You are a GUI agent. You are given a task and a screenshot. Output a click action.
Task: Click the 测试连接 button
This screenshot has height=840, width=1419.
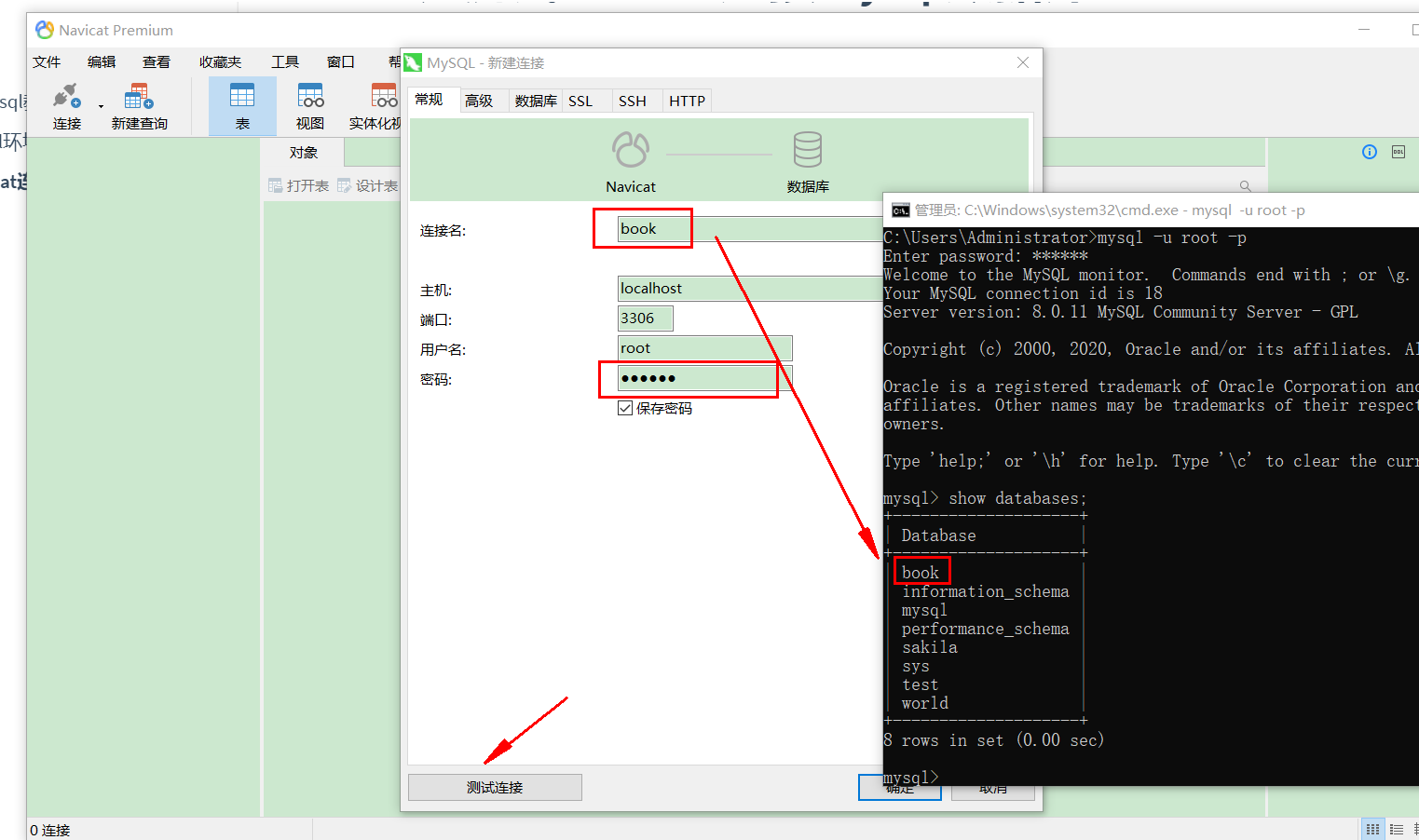(495, 787)
